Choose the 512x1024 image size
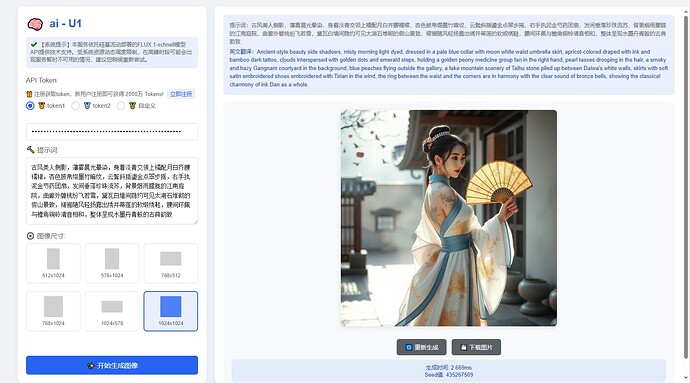This screenshot has width=690, height=383. [x=53, y=263]
